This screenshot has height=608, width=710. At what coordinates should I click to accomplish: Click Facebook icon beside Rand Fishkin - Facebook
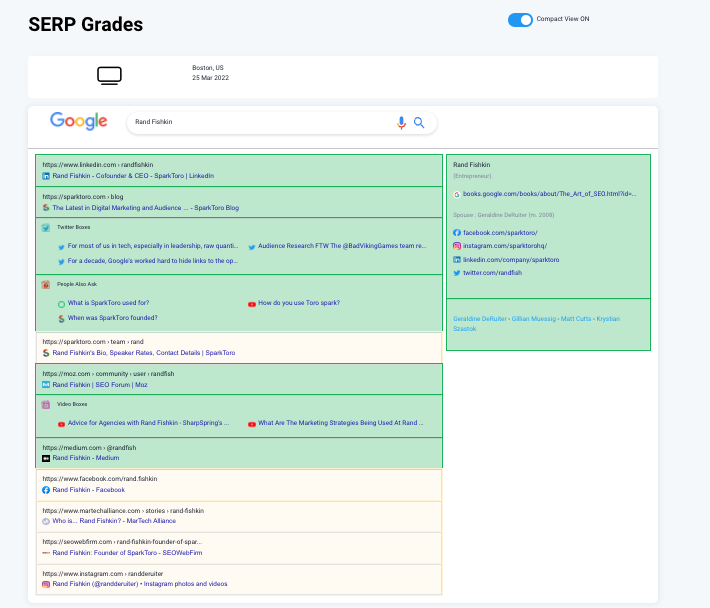pyautogui.click(x=46, y=490)
